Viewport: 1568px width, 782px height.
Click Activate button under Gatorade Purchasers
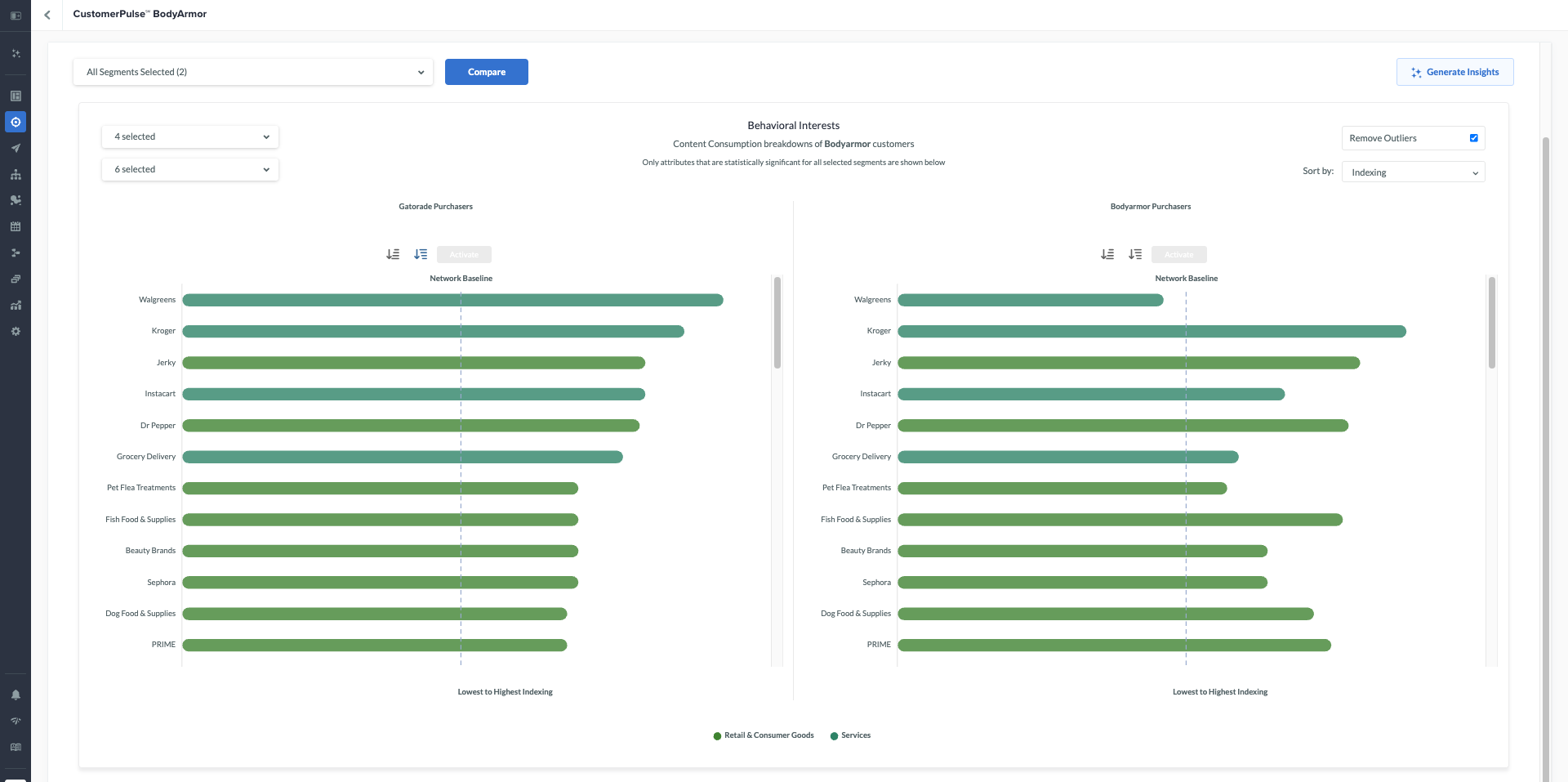(x=464, y=254)
